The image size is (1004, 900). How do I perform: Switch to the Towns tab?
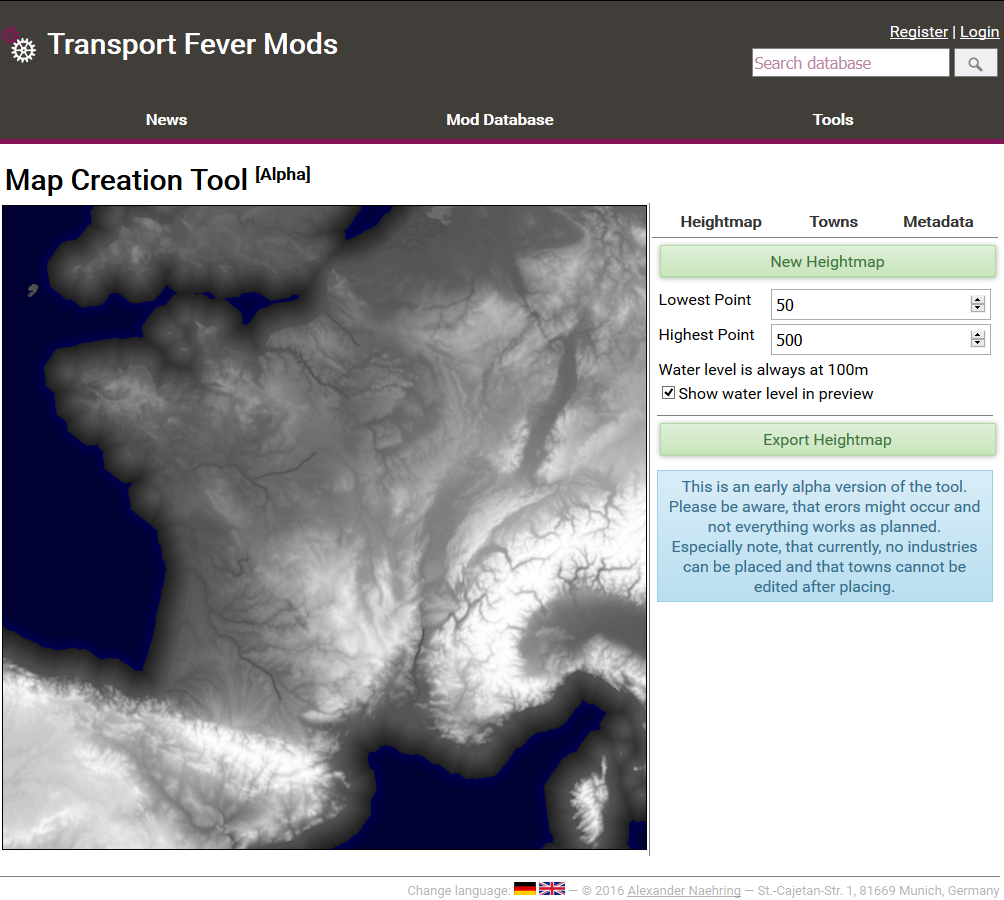point(834,222)
